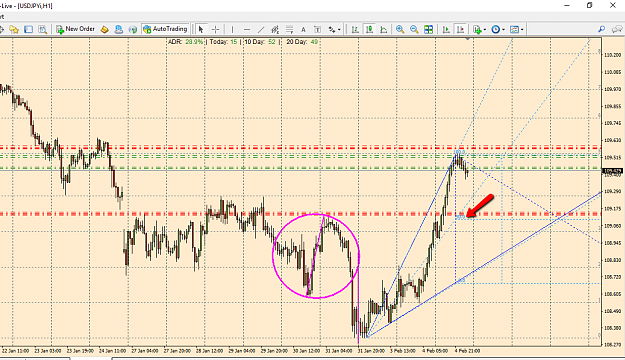625x360 pixels.
Task: Toggle the AutoTrading button
Action: 165,29
